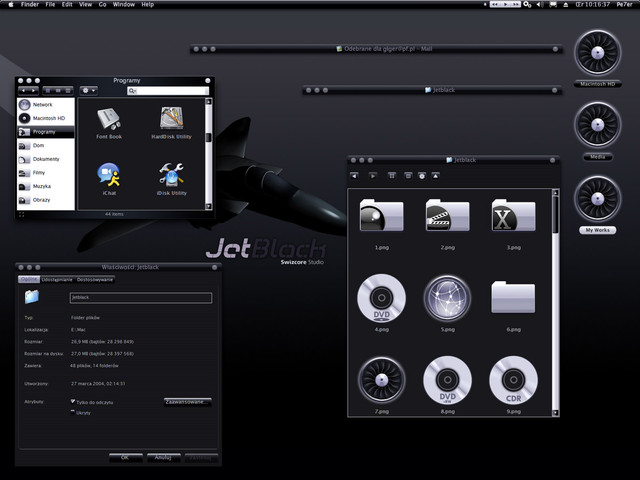Open the Edit menu
This screenshot has height=480, width=640.
pyautogui.click(x=67, y=4)
